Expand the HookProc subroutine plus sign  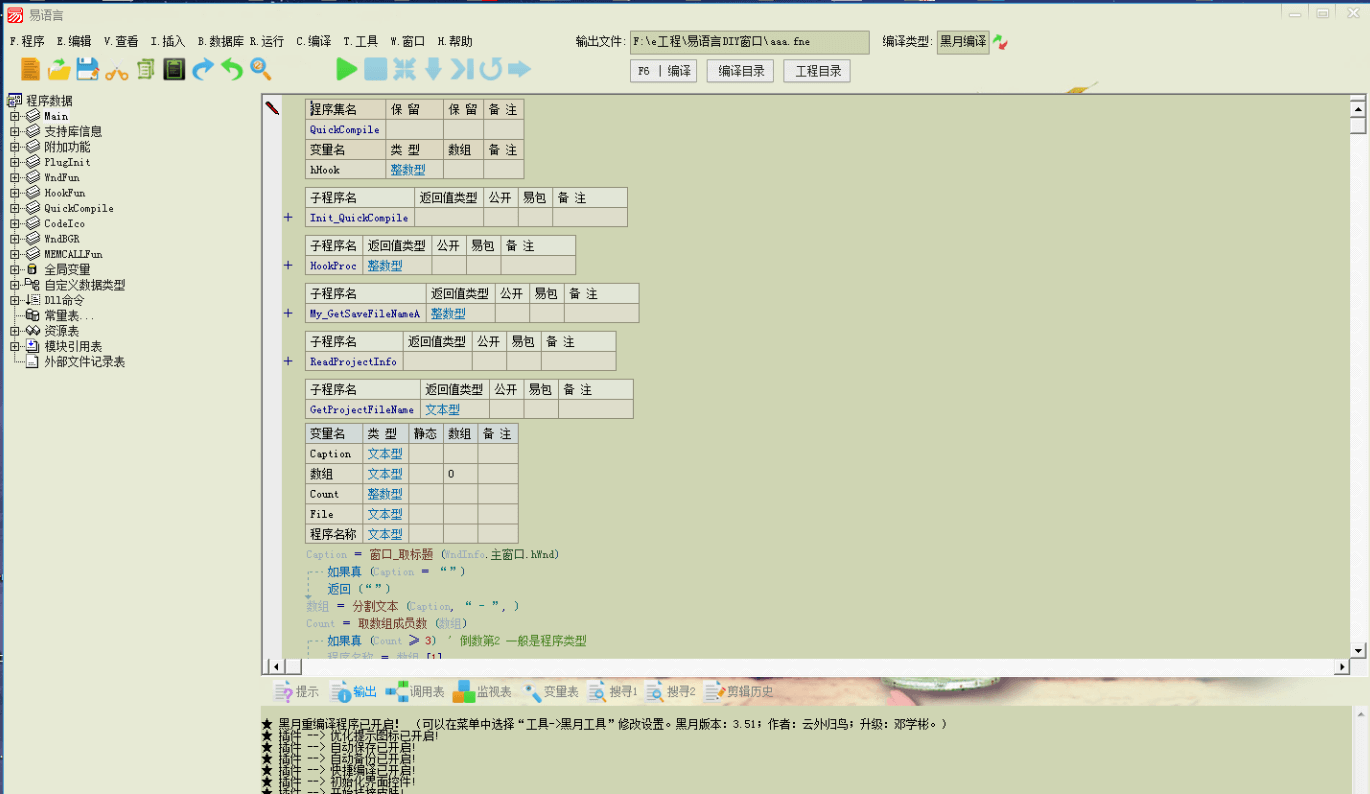[x=289, y=266]
